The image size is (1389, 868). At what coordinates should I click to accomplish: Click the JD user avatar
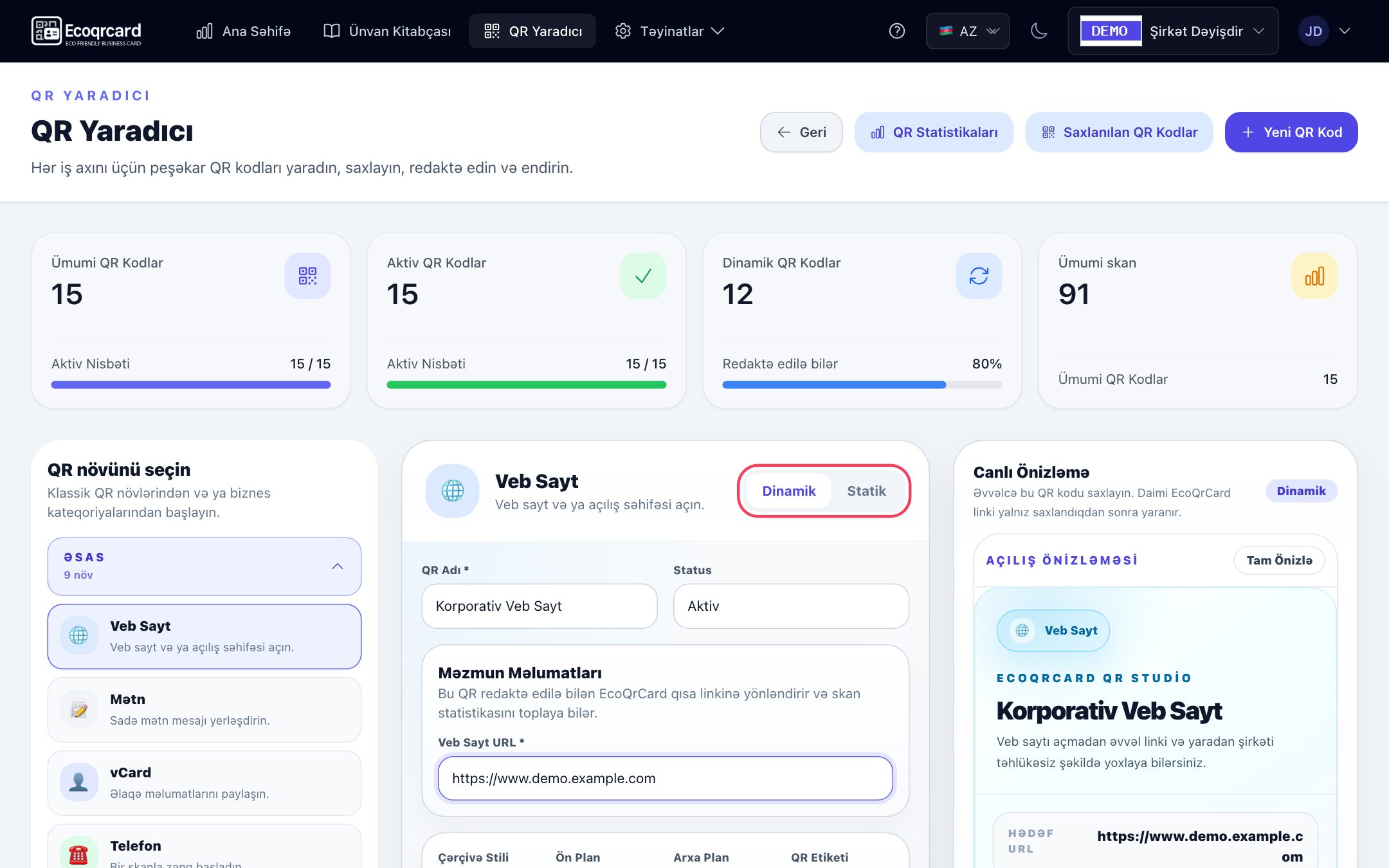point(1313,31)
